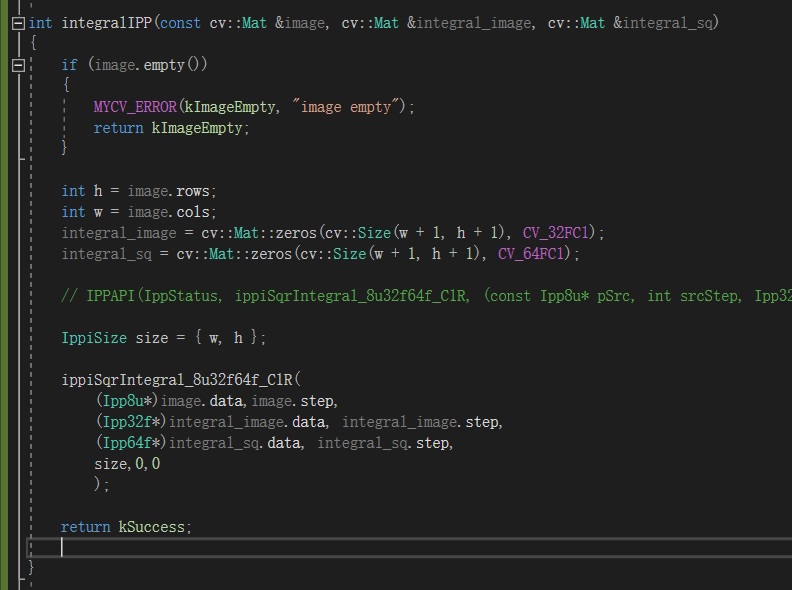Place cursor on the empty highlighted line
This screenshot has width=792, height=590.
click(410, 548)
